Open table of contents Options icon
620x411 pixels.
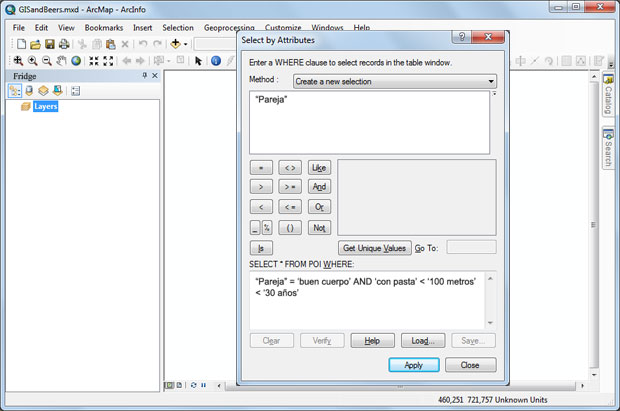point(76,91)
